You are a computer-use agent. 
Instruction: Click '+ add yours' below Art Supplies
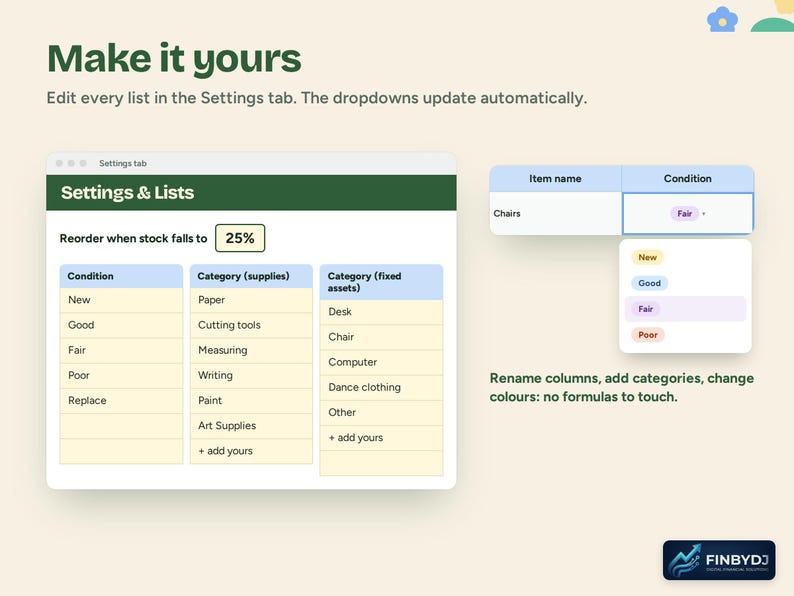point(251,451)
